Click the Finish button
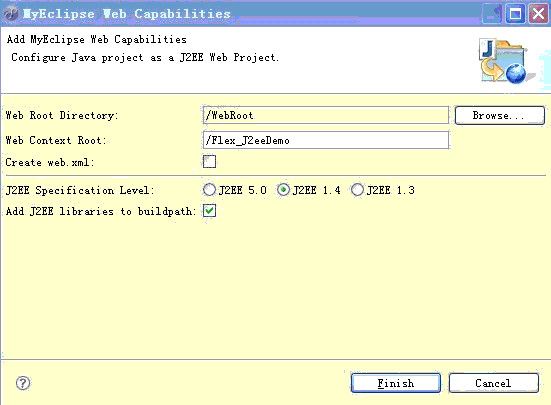 pos(396,383)
